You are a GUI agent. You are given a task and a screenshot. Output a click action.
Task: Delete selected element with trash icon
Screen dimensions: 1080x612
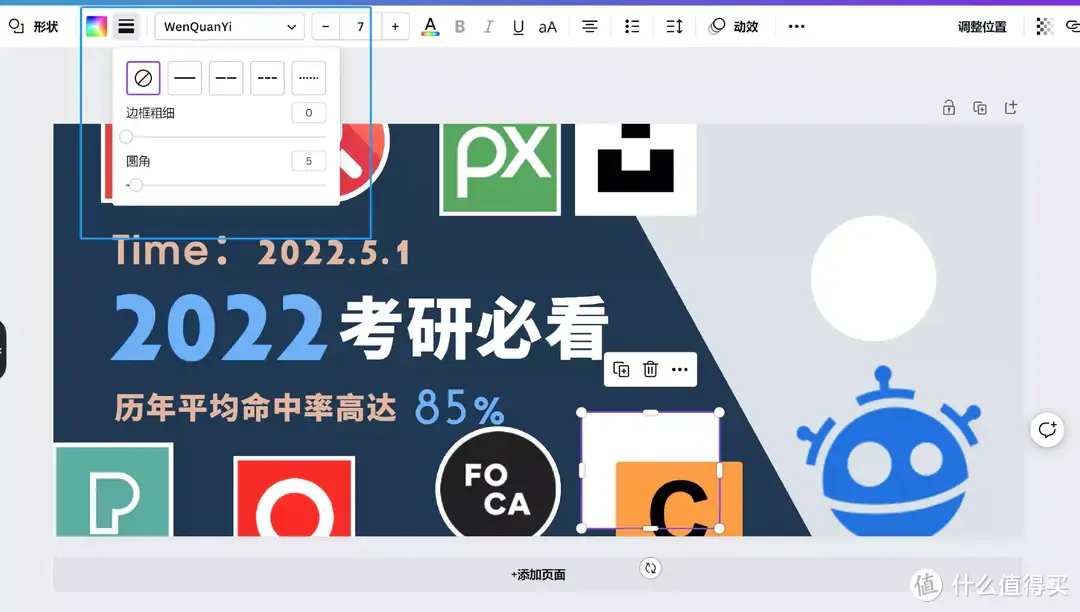[650, 370]
